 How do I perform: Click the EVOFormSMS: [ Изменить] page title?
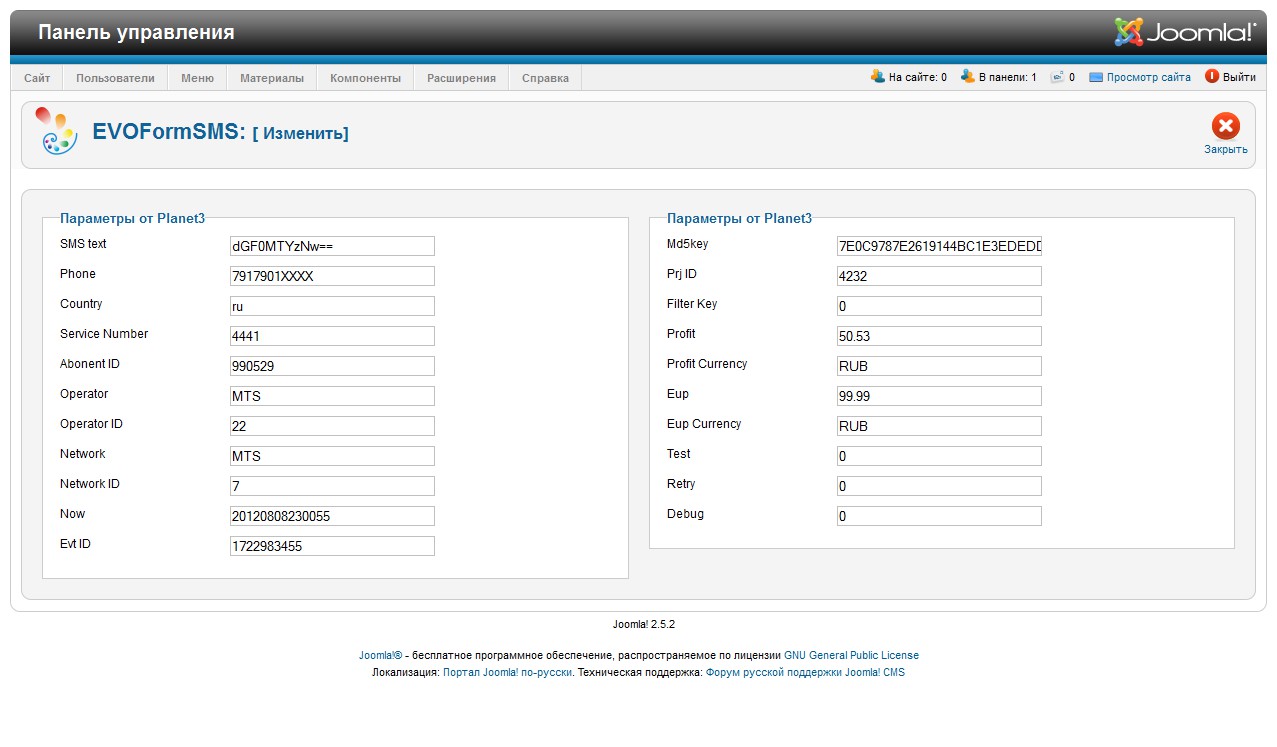(220, 132)
